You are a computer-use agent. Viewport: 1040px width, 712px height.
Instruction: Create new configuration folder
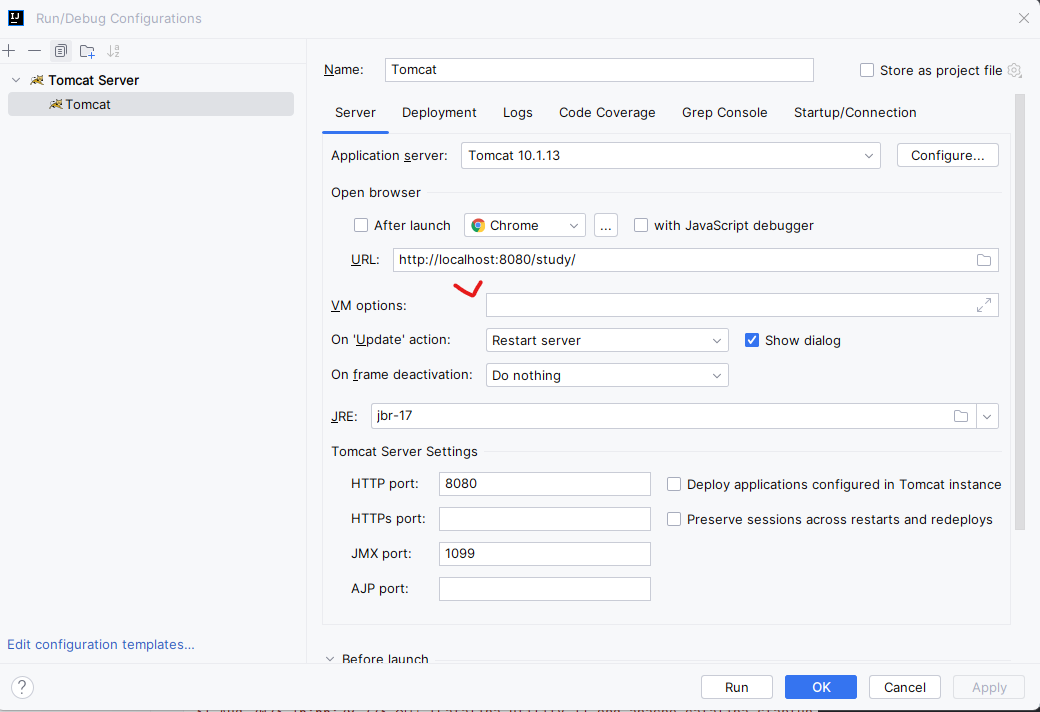[x=87, y=50]
